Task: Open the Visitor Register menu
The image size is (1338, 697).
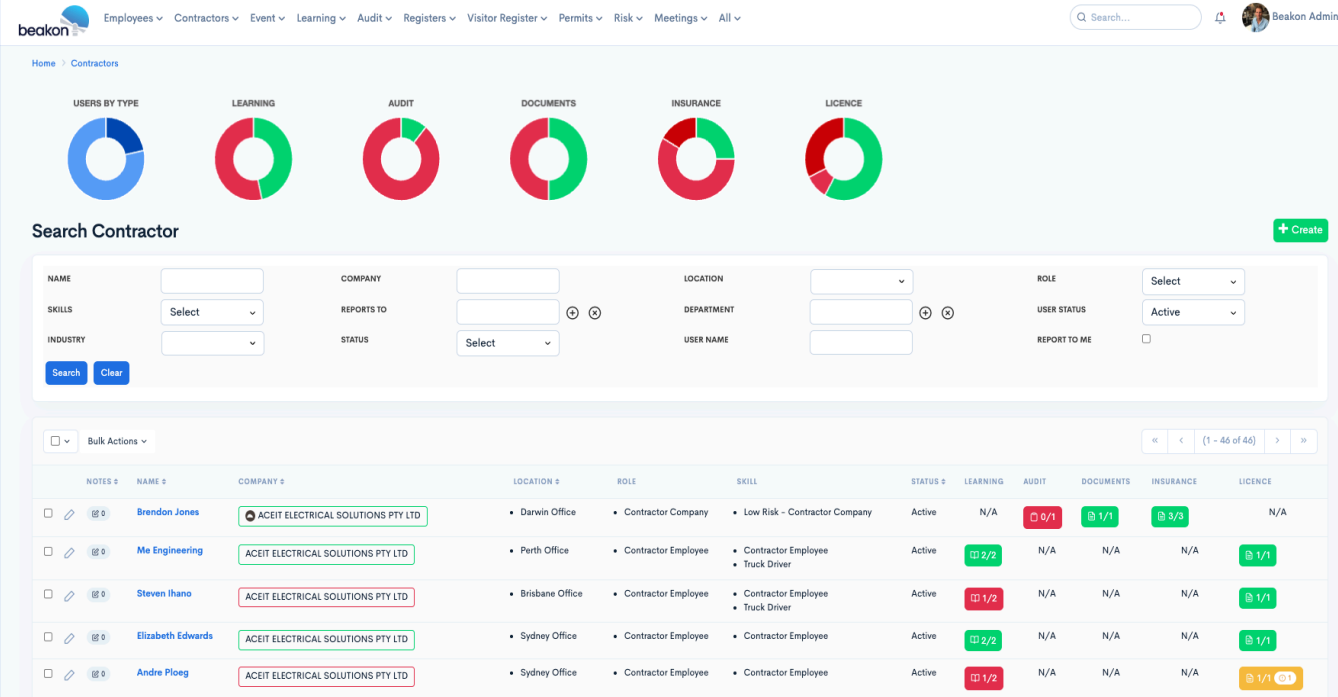Action: click(507, 18)
